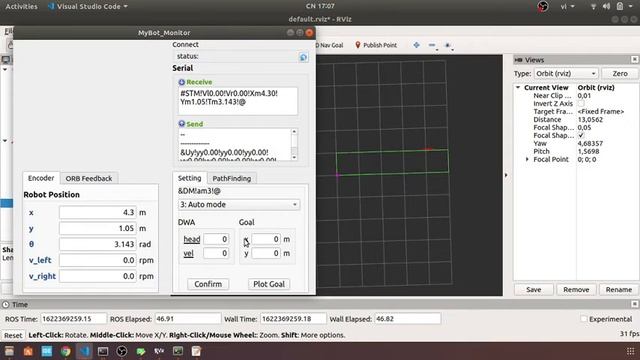
Task: Click the Wall Elapsed field
Action: pyautogui.click(x=407, y=319)
